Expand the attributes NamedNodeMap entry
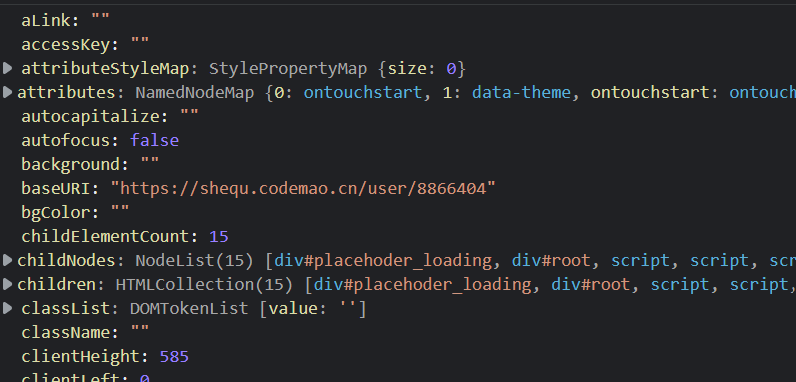 (x=7, y=92)
